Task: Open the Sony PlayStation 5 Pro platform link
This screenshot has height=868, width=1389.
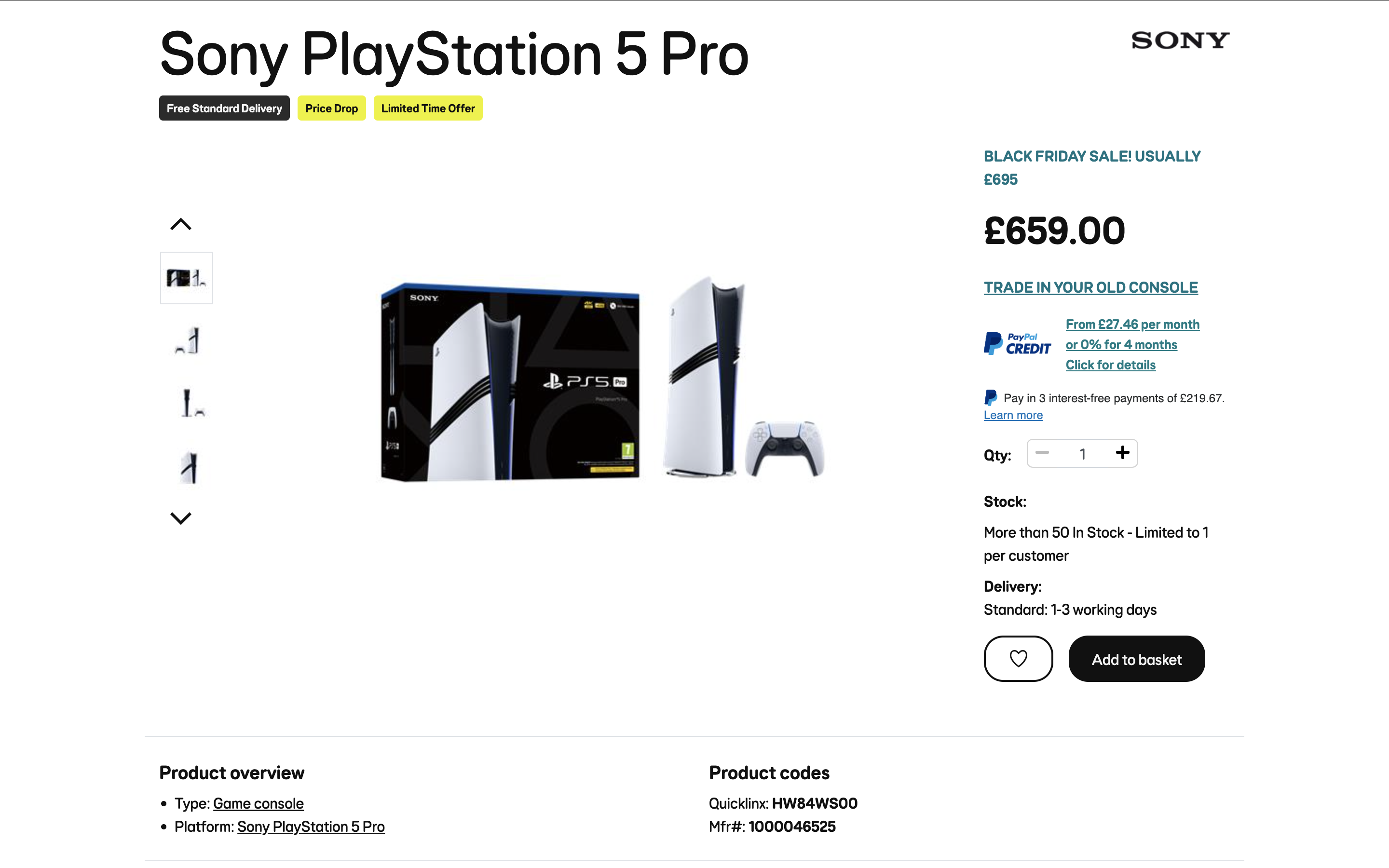Action: pyautogui.click(x=311, y=827)
